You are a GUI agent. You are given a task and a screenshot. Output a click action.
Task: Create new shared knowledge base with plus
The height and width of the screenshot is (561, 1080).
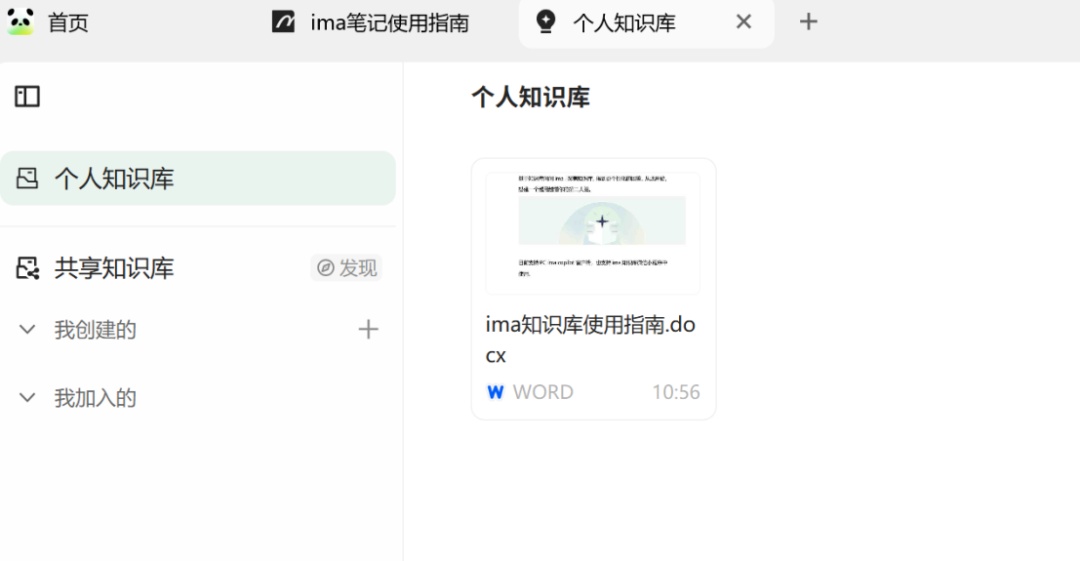click(368, 329)
